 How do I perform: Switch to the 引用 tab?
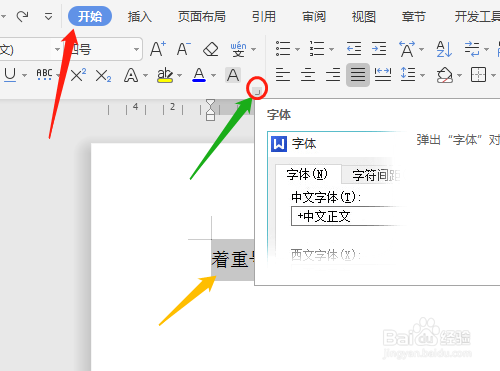264,16
